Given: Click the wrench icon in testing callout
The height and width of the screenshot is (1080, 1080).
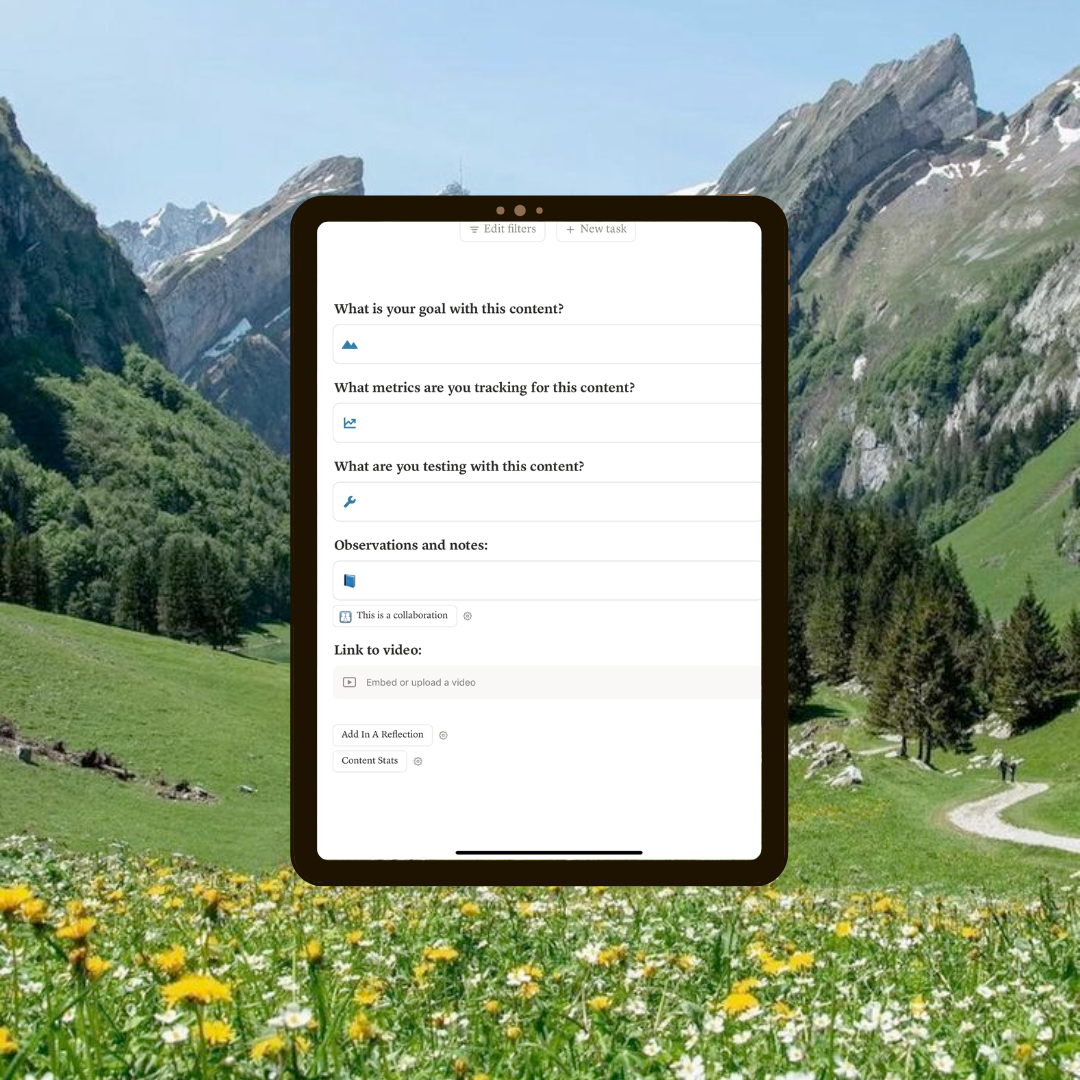Looking at the screenshot, I should click(349, 502).
